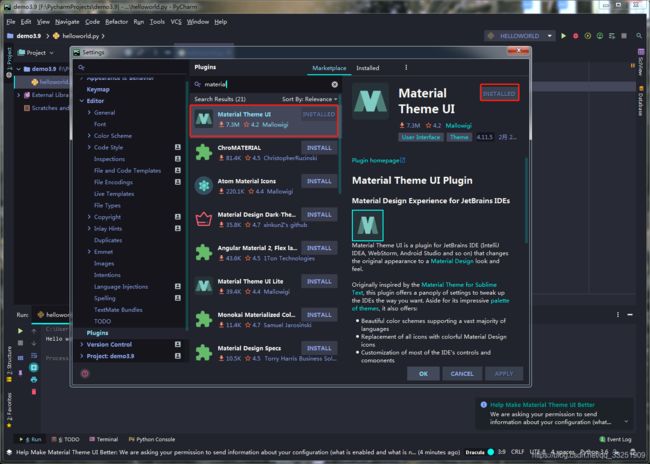This screenshot has width=650, height=464.
Task: Open the Project view dropdown in the sidebar
Action: tap(36, 53)
